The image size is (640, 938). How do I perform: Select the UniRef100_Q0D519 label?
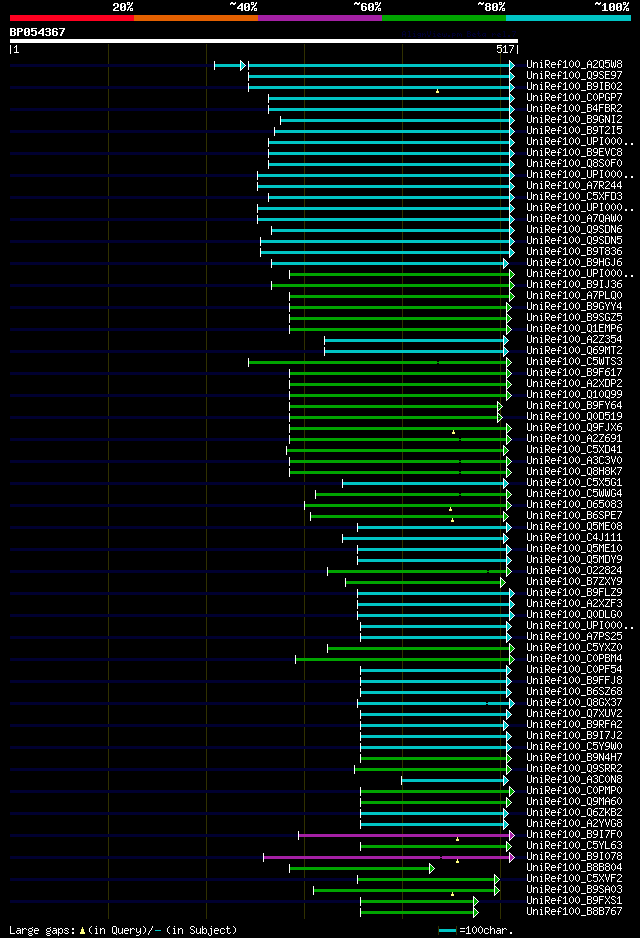574,416
